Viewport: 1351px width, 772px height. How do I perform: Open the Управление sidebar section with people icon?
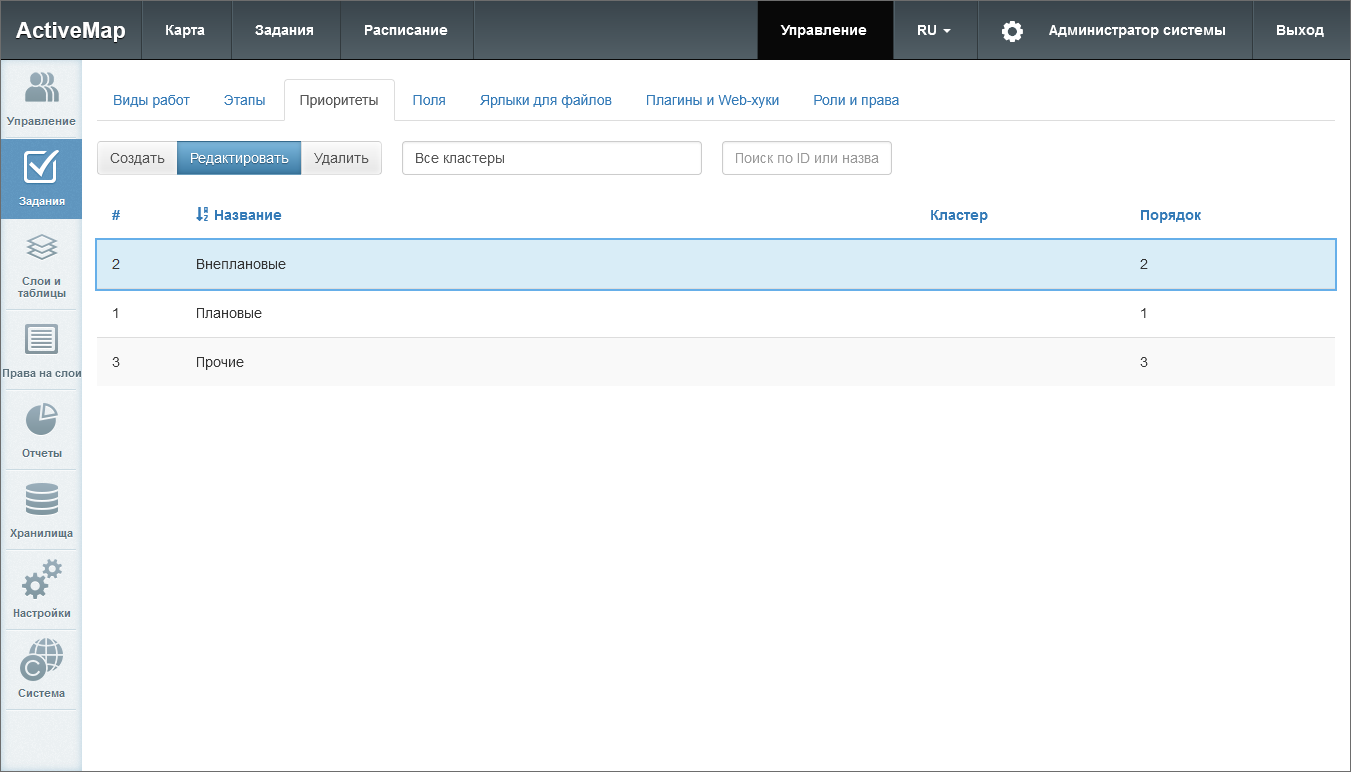41,99
